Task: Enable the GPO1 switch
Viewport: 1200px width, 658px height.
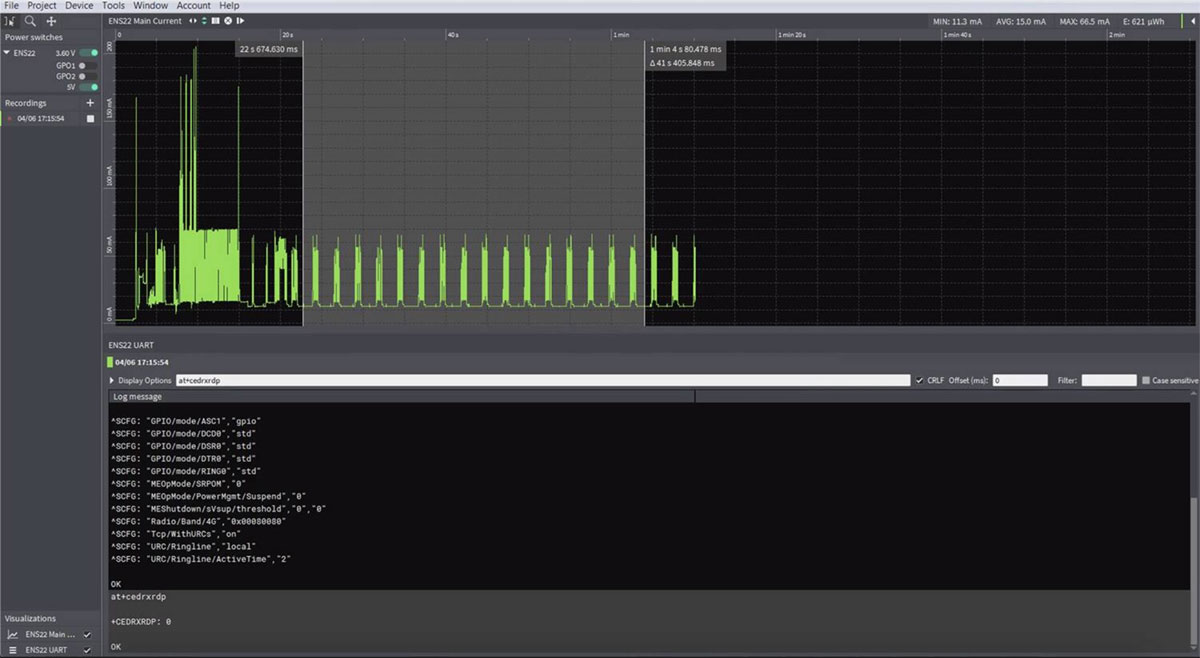Action: [88, 65]
